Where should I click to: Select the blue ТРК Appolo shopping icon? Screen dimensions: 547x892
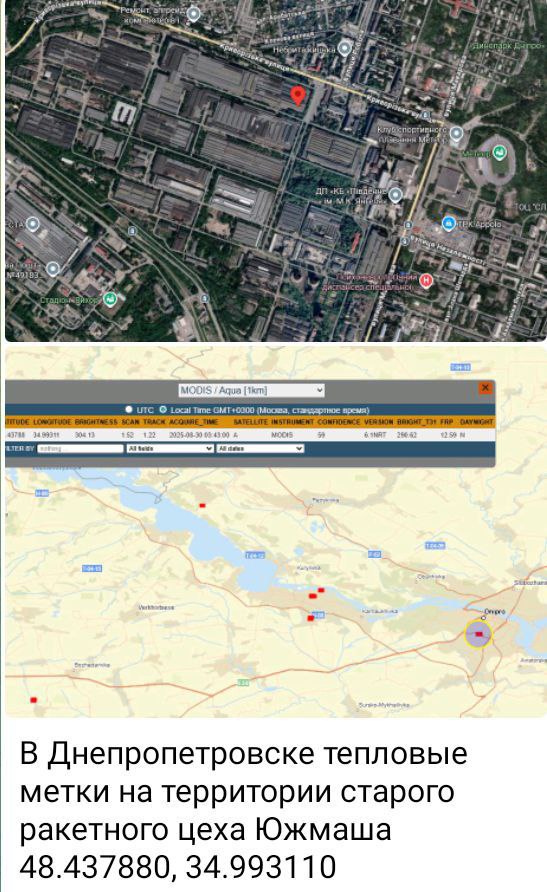[x=449, y=223]
